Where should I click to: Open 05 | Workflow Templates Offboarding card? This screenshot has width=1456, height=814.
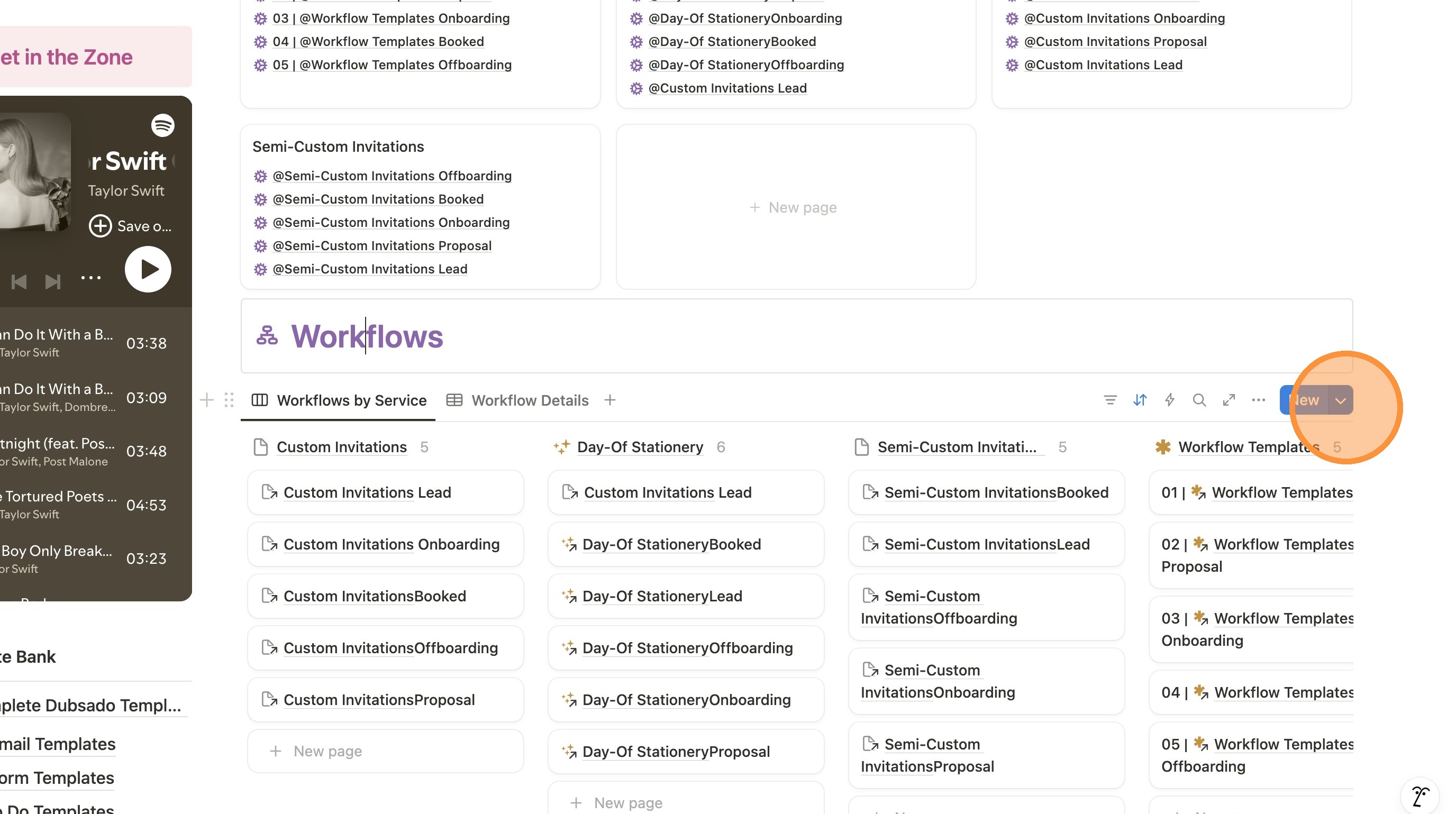pos(1251,755)
